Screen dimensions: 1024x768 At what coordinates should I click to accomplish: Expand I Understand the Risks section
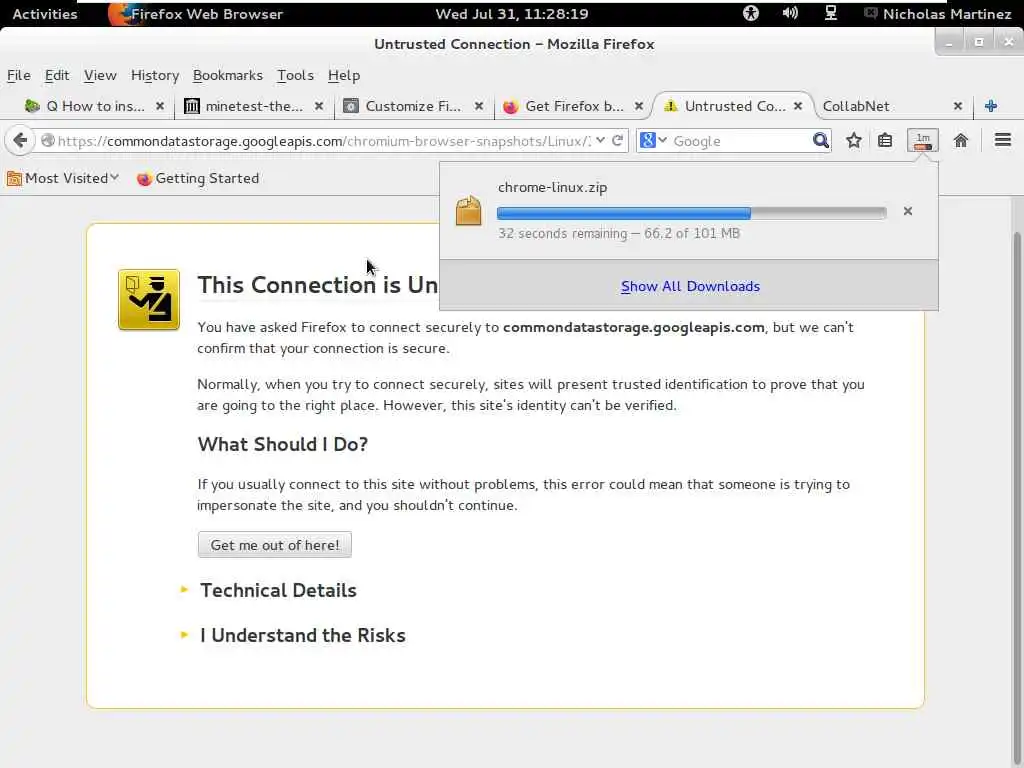pos(293,635)
